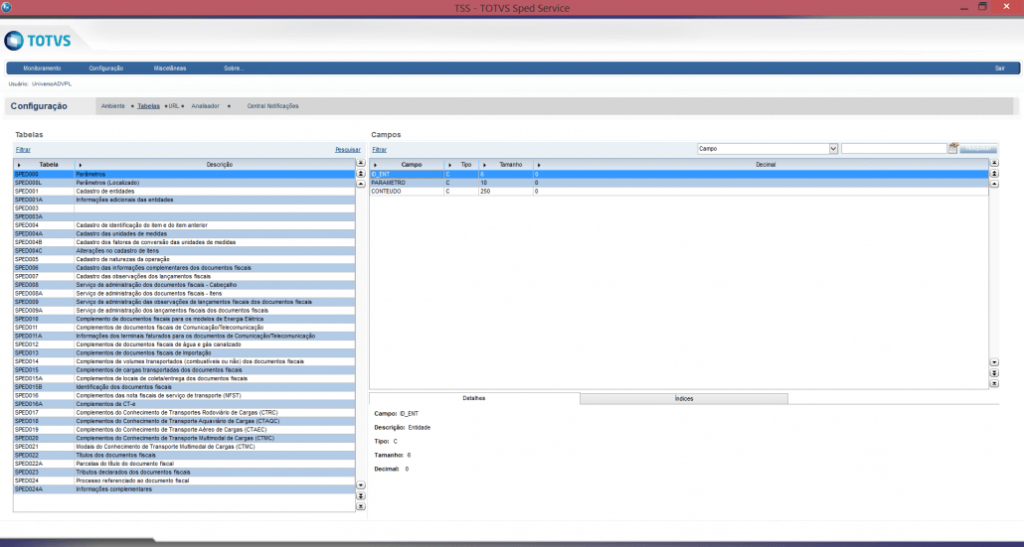Click Pesquisar link in Tabelas panel
The width and height of the screenshot is (1024, 547).
coord(348,150)
